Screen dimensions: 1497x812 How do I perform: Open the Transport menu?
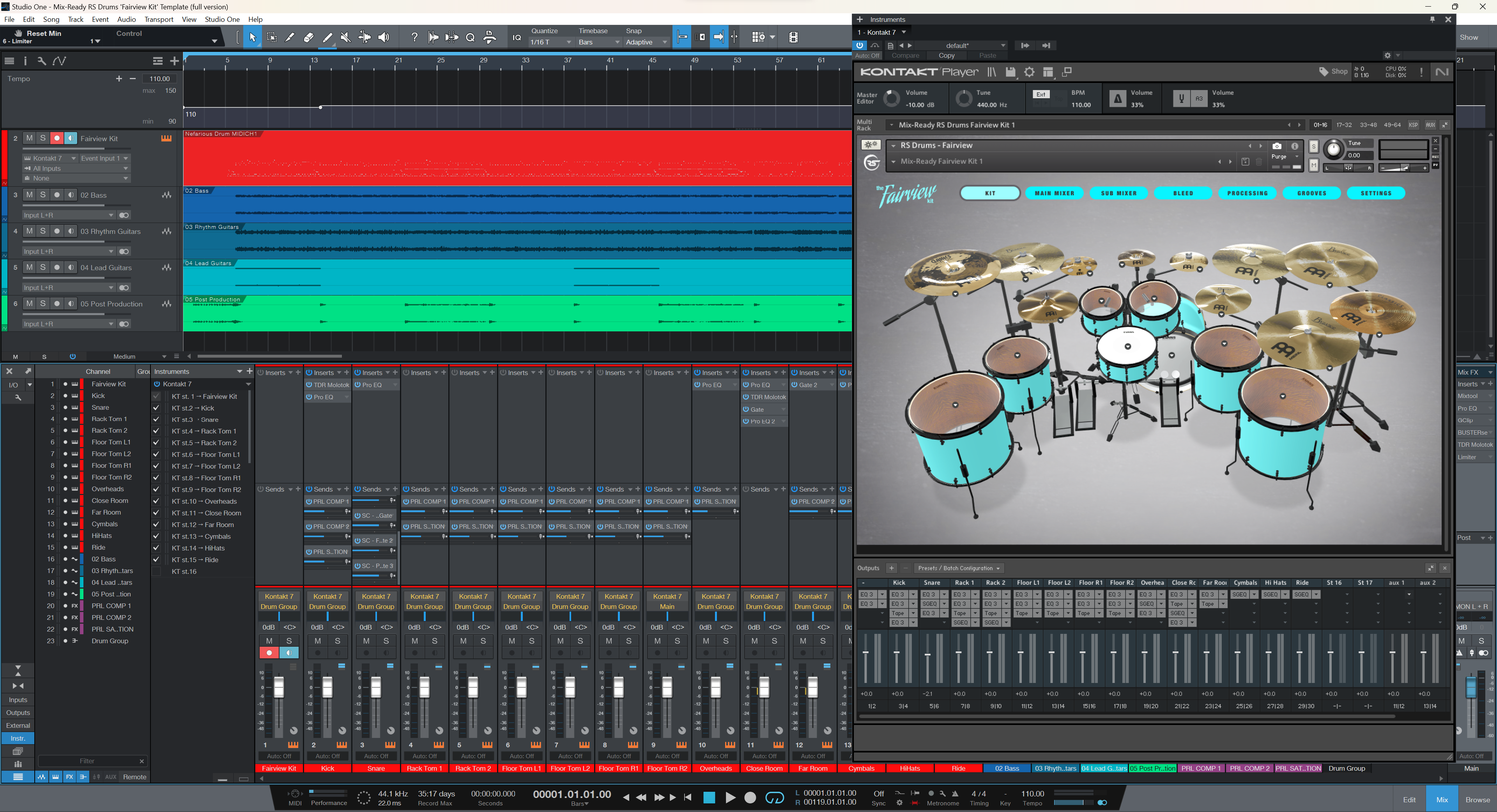click(159, 19)
